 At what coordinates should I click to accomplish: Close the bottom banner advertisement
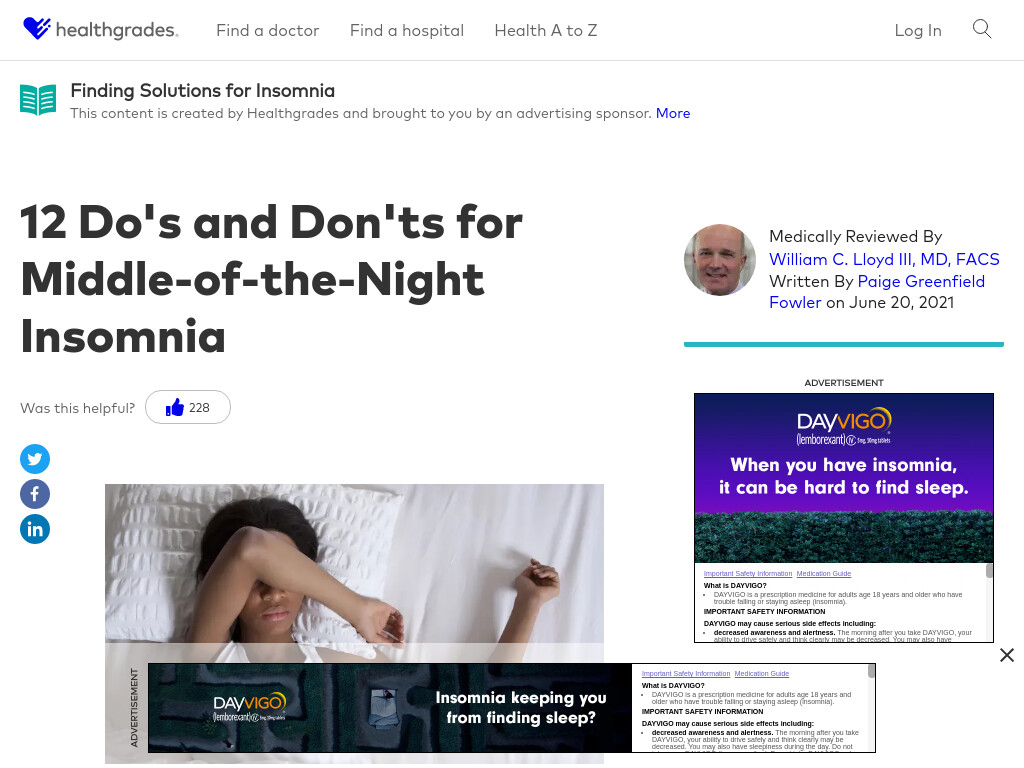coord(1006,655)
